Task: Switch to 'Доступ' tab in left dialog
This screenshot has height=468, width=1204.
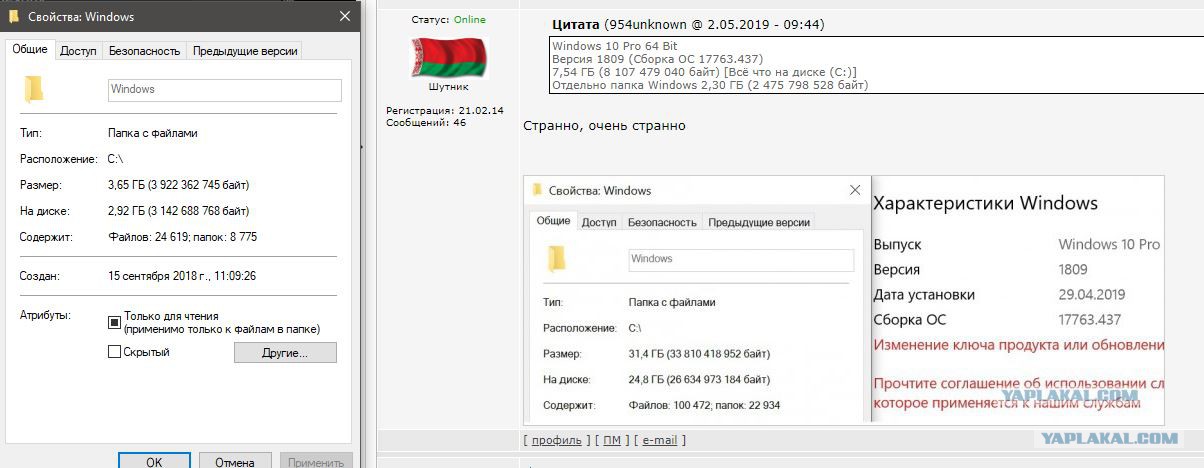Action: [x=78, y=51]
